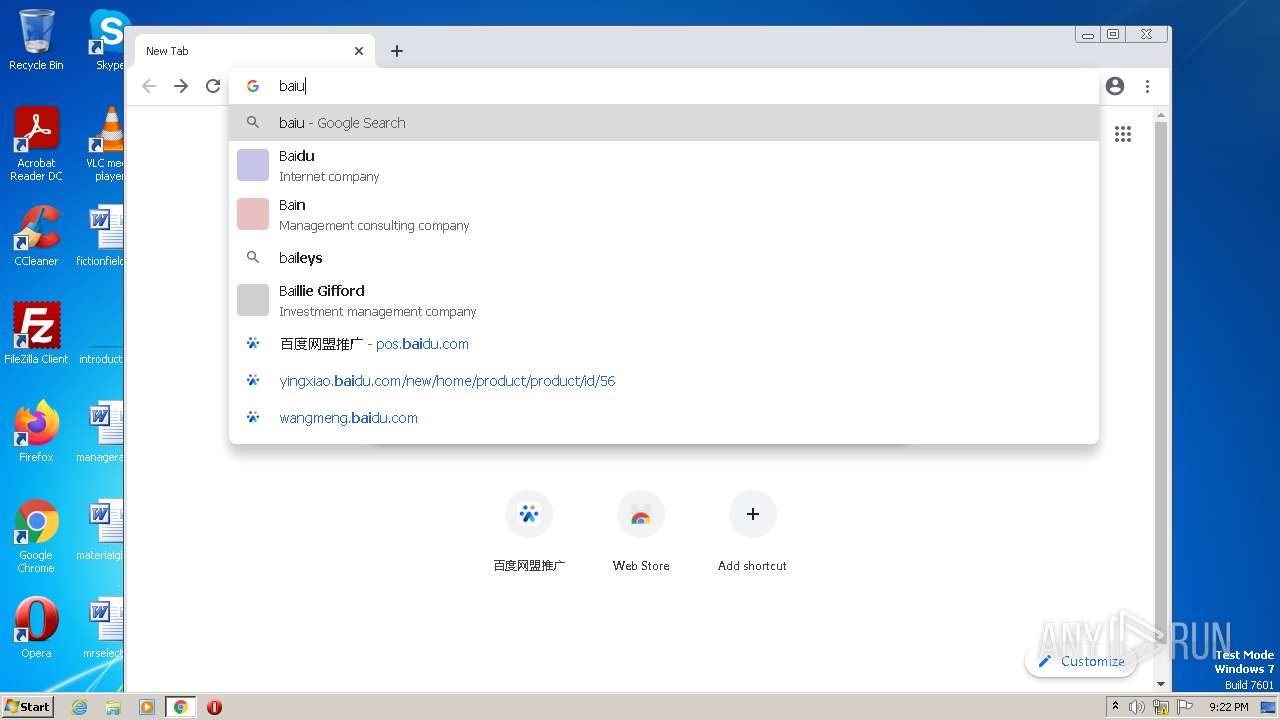The width and height of the screenshot is (1280, 720).
Task: Select the Baillie Gifford suggestion
Action: click(x=664, y=301)
